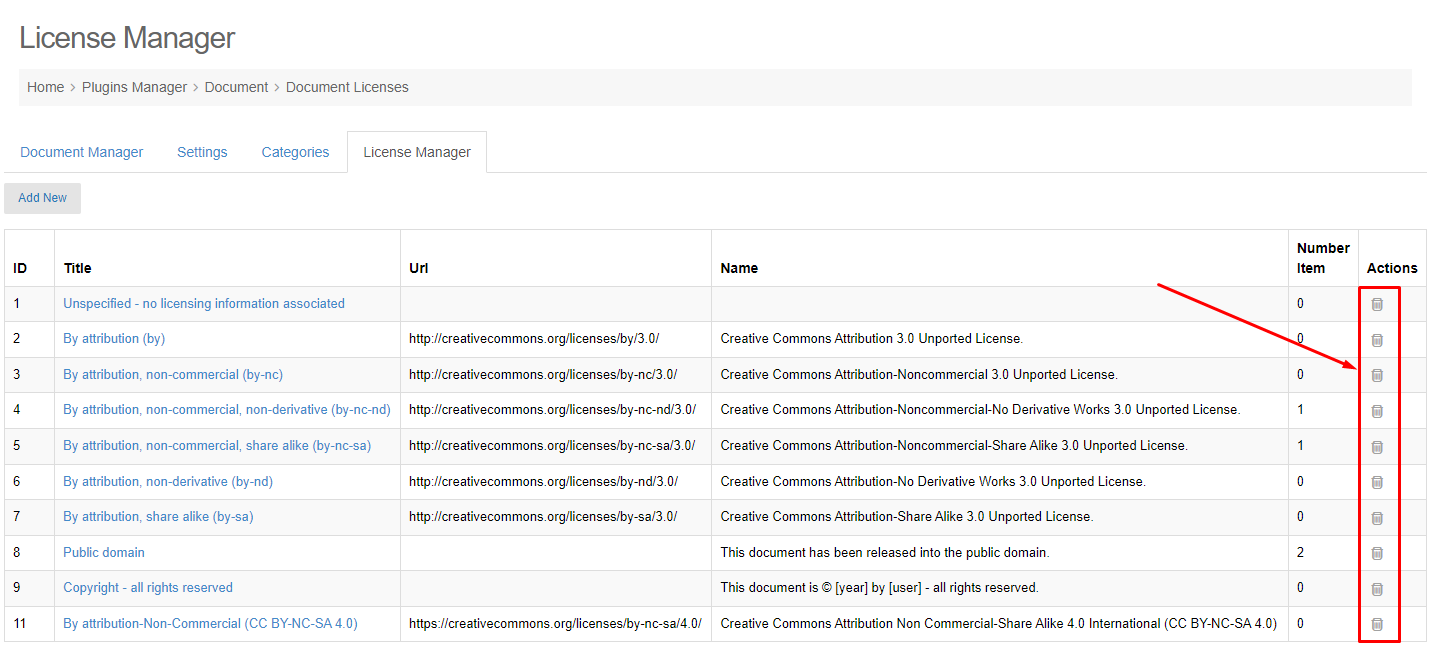Click name Attribution-Noncommercial-Share Alike 3.0 Unported

pos(954,445)
